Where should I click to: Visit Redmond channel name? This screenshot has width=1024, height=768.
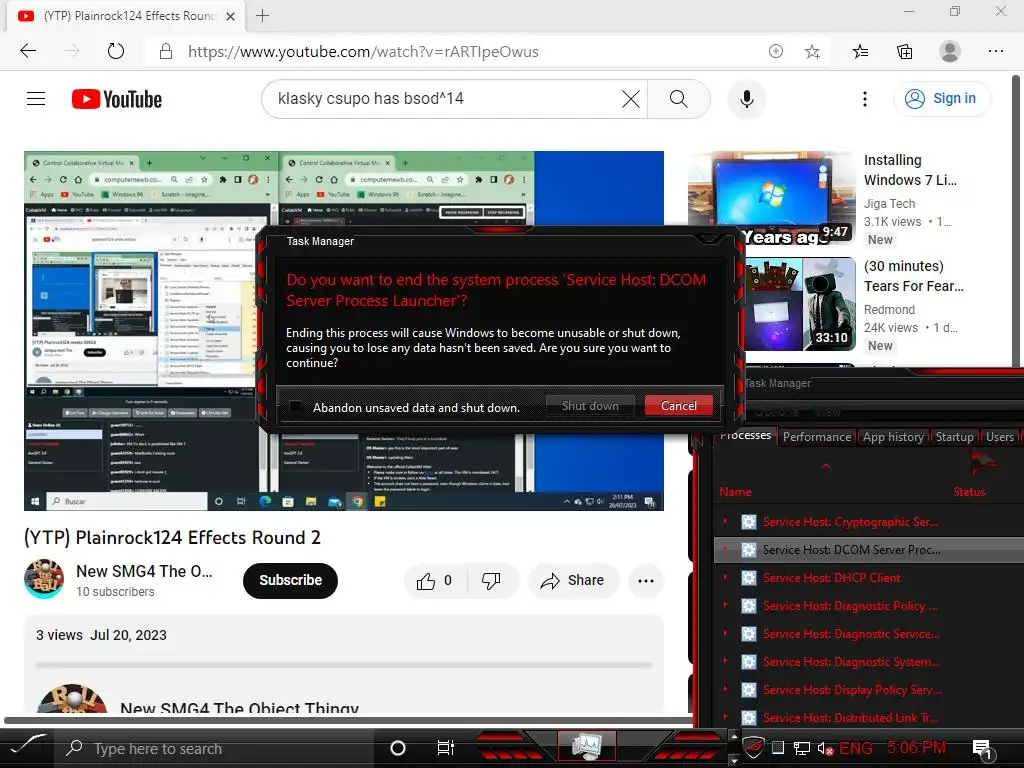(889, 310)
